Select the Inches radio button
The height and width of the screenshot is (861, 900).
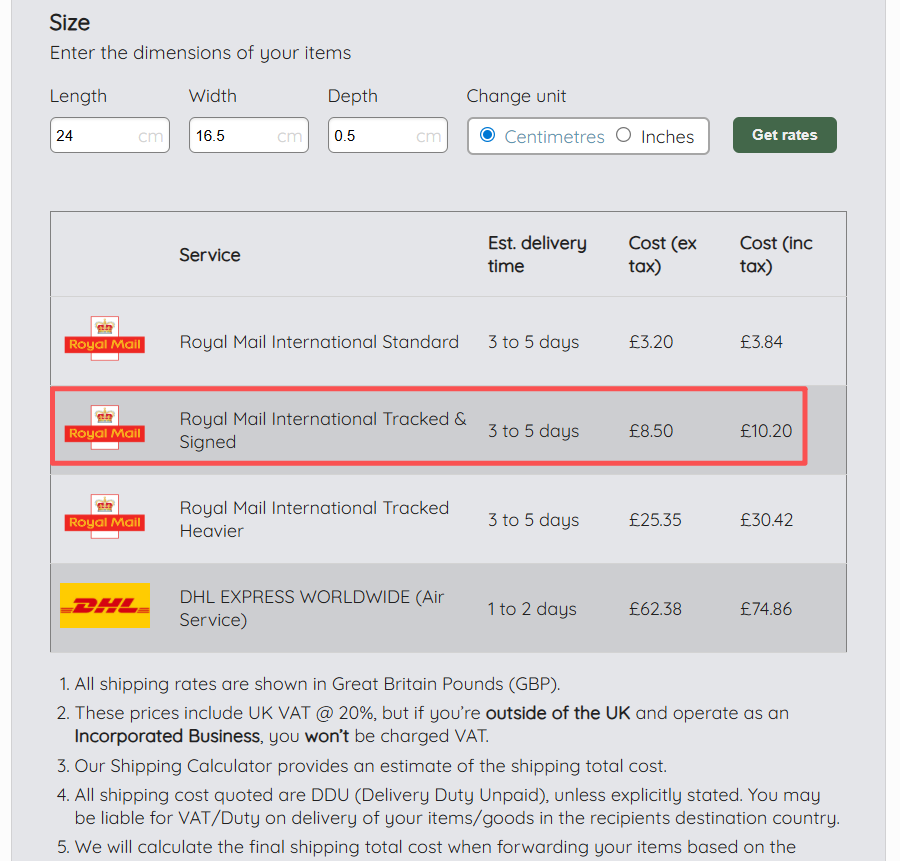[x=624, y=135]
